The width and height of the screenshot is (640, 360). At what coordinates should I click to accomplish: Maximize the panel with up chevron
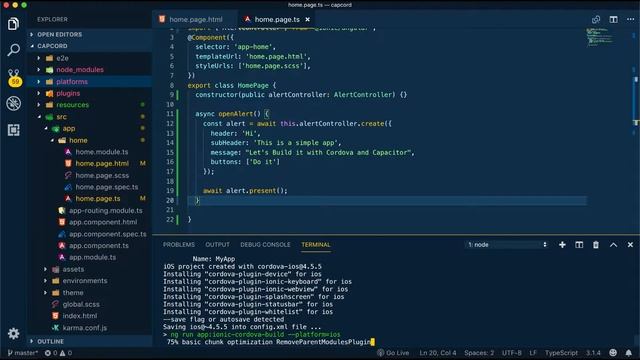click(x=613, y=244)
